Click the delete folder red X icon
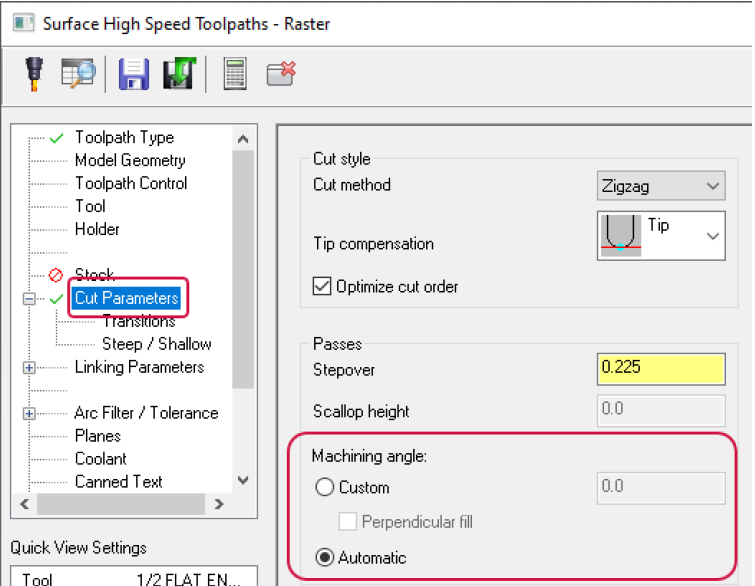 (281, 74)
